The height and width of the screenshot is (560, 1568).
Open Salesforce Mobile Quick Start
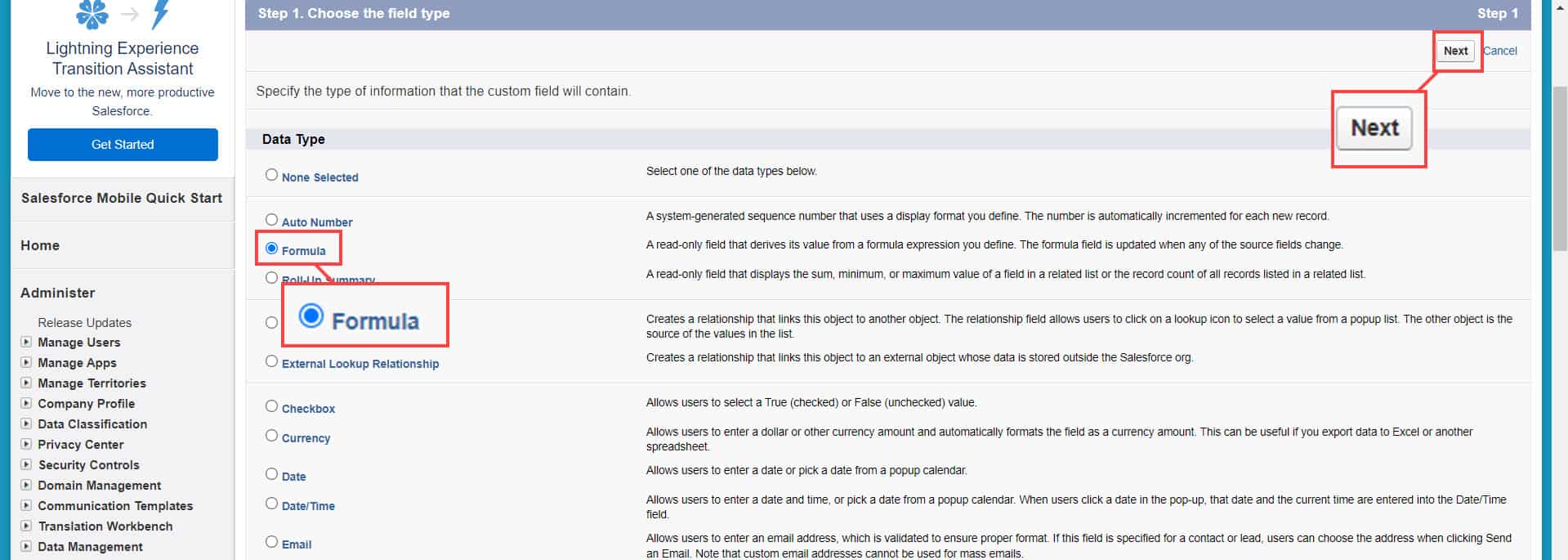click(x=122, y=198)
